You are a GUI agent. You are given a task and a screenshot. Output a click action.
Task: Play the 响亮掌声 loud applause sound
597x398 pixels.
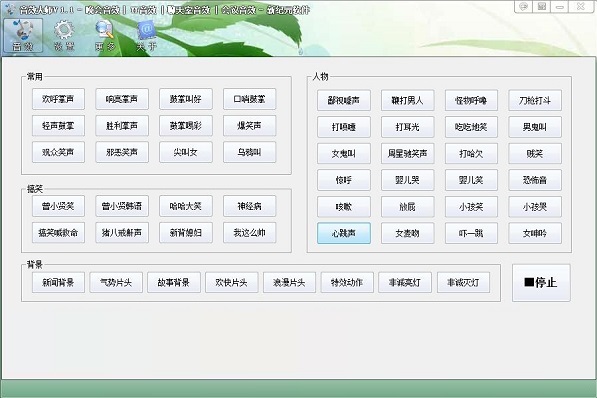pos(122,99)
